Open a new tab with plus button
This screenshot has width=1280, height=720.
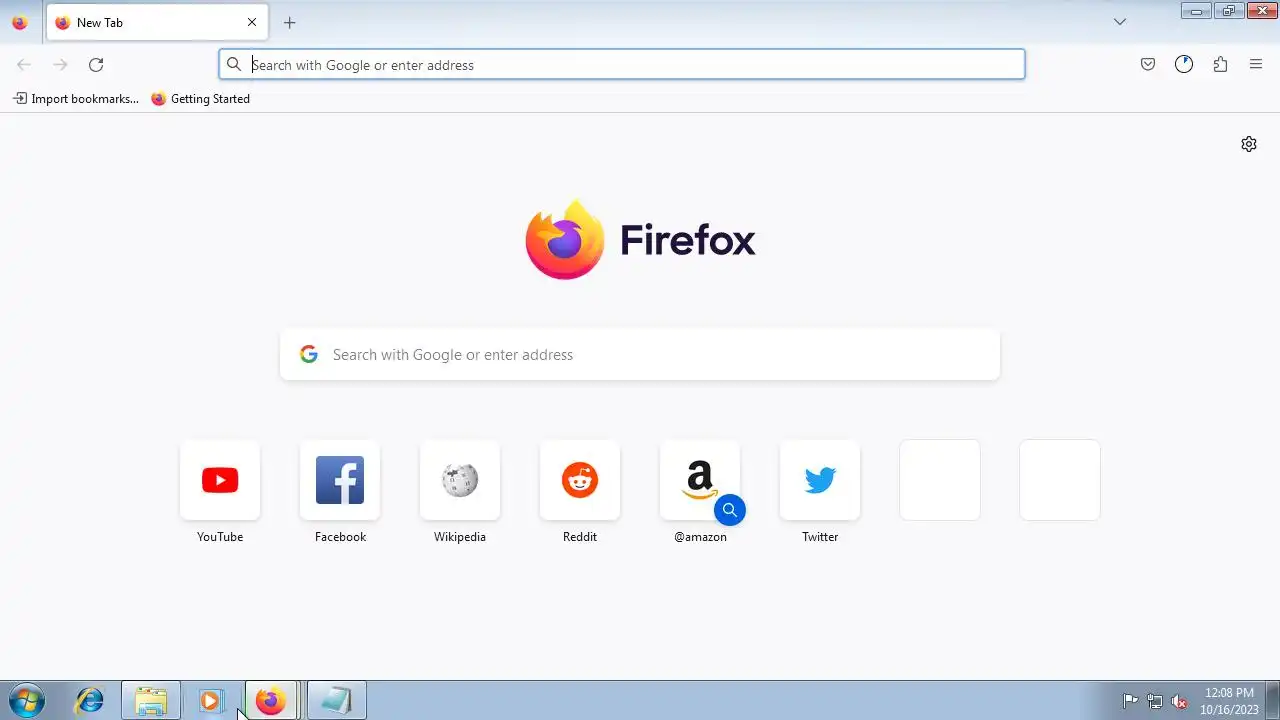coord(290,22)
